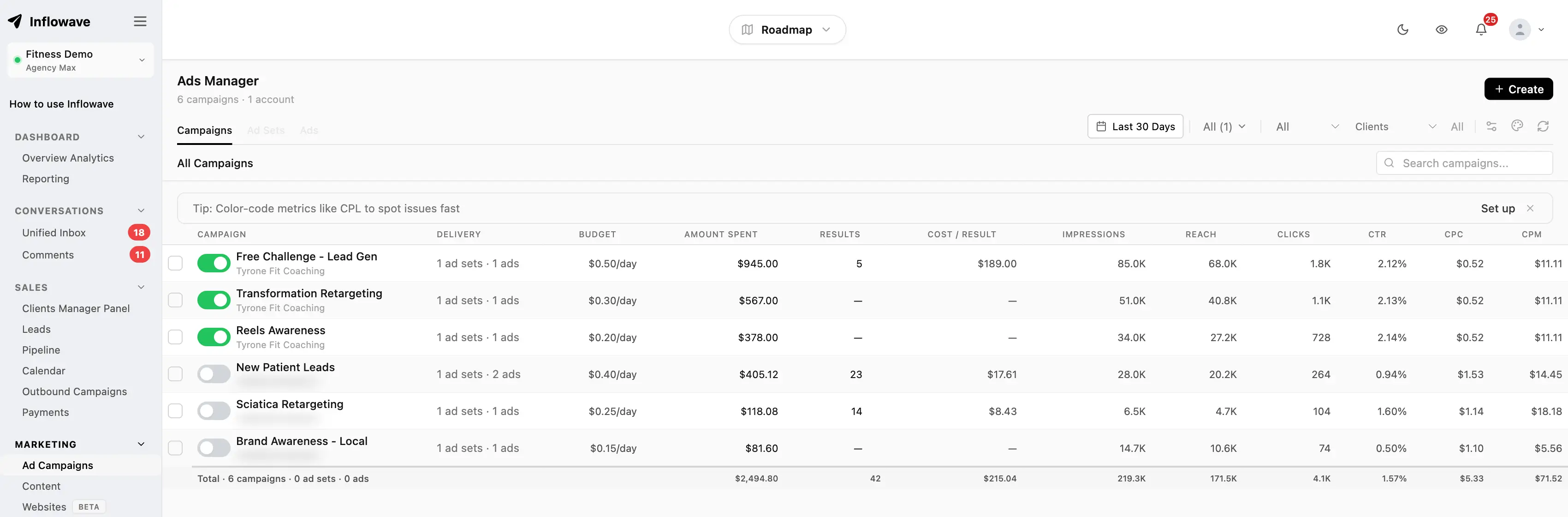Open color-coding palette icon
Screen dimensions: 1568x517
pos(1517,126)
